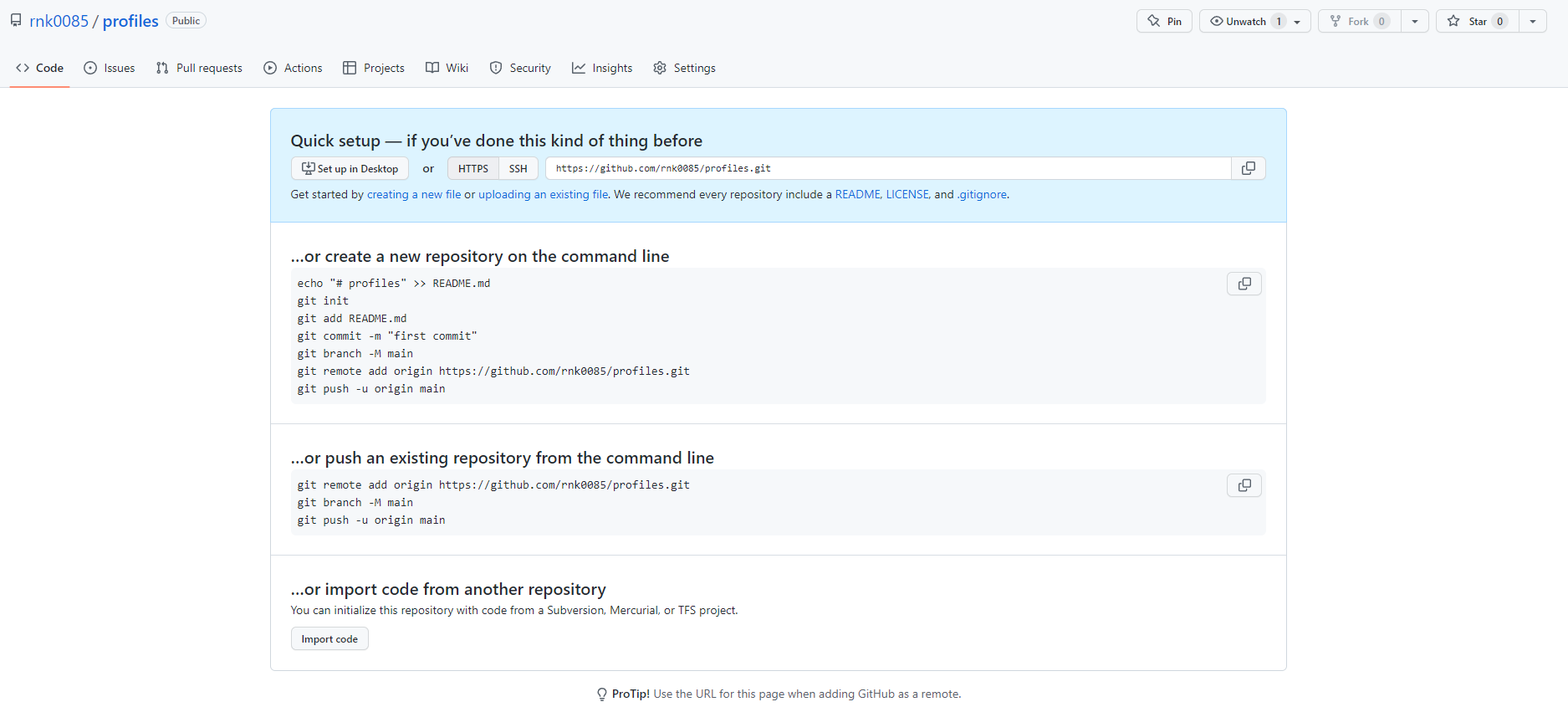Open the README link
1568x707 pixels.
[x=857, y=194]
